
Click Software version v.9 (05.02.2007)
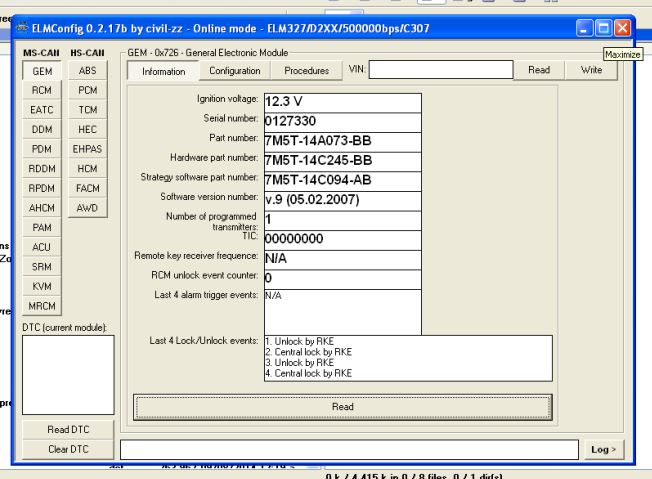(343, 200)
